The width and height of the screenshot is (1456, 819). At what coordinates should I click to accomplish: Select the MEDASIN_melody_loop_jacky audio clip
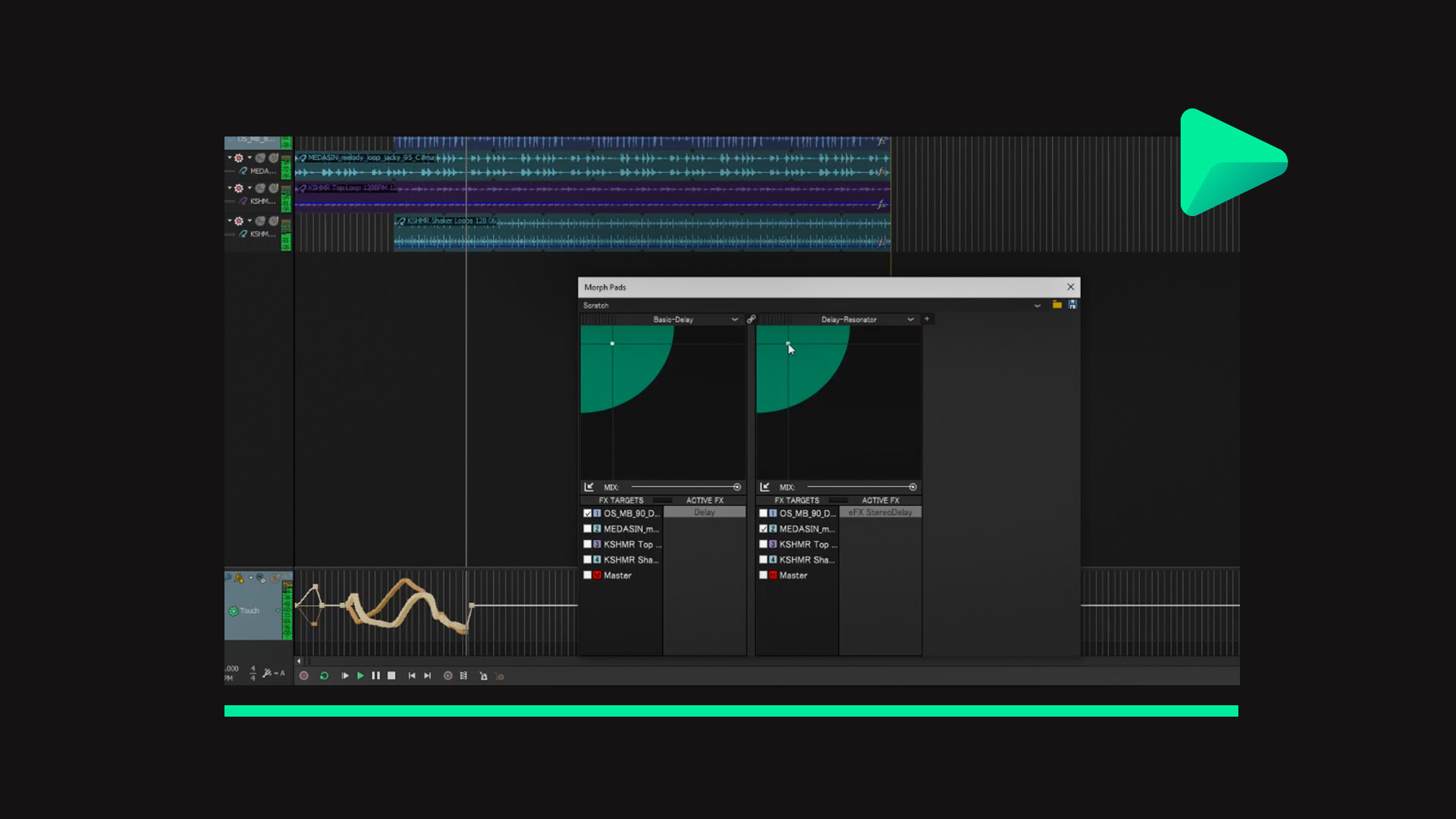pyautogui.click(x=592, y=165)
